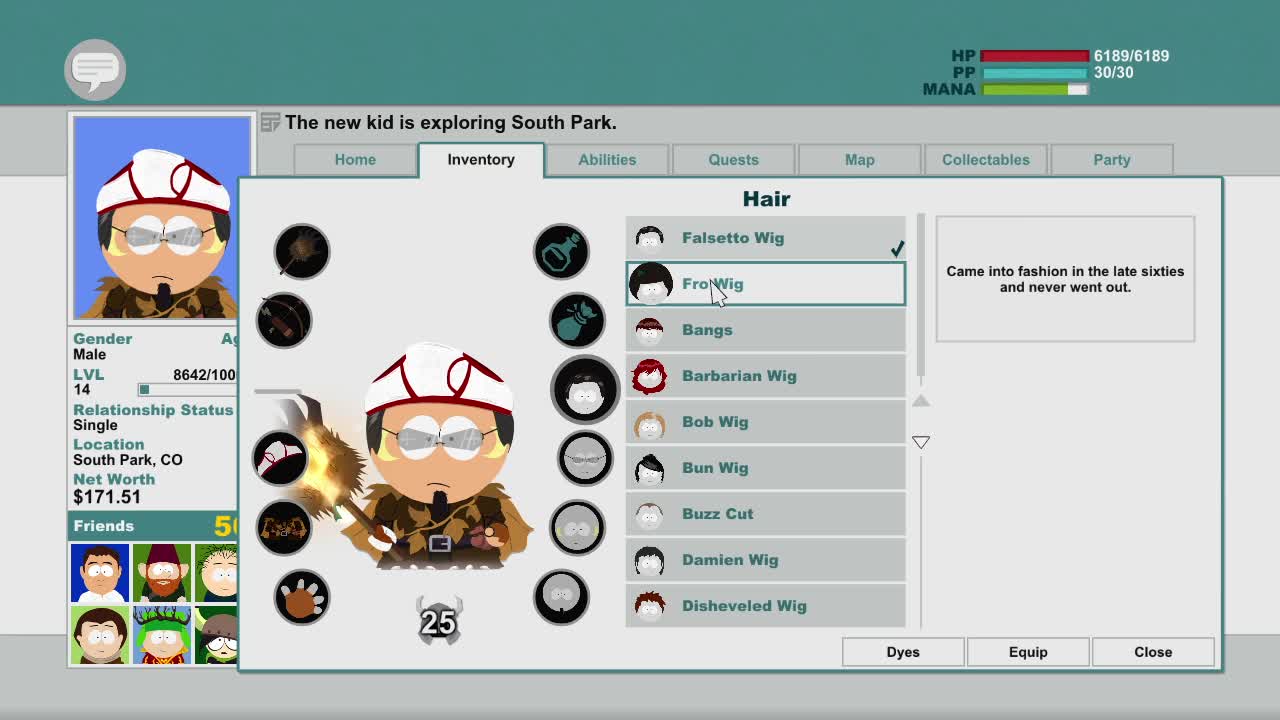
Task: Choose the Bun Wig hair option
Action: 766,468
